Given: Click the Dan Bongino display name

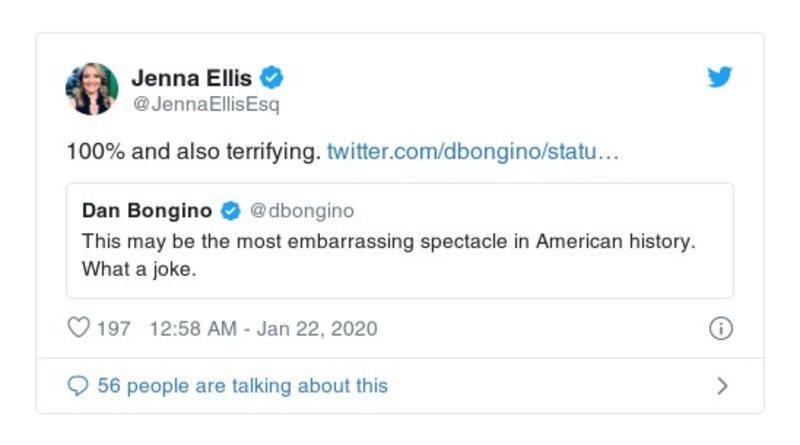Looking at the screenshot, I should (x=147, y=211).
